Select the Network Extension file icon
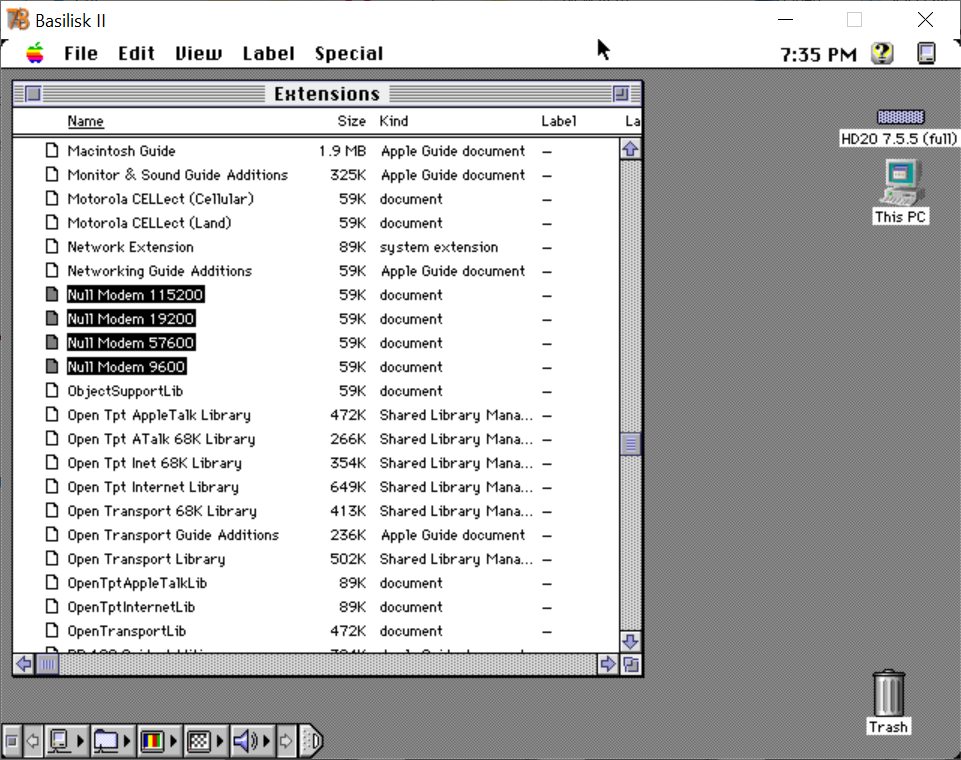 point(52,246)
